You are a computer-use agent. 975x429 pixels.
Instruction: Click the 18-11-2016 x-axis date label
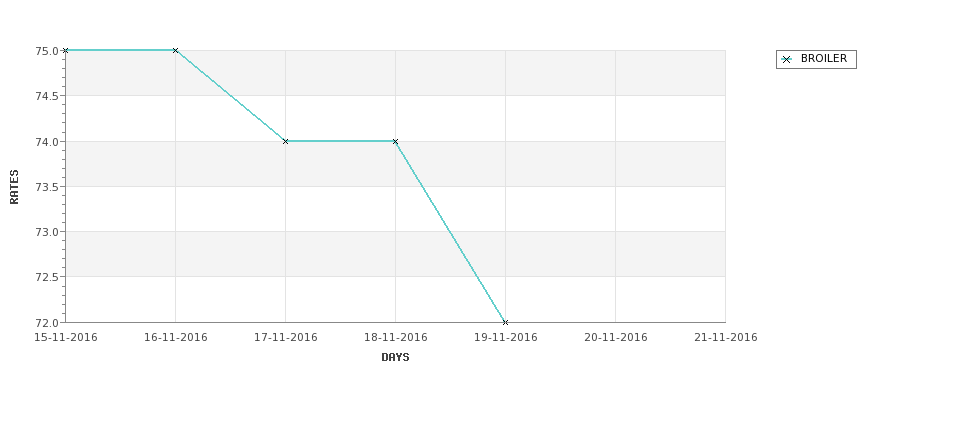pos(395,338)
